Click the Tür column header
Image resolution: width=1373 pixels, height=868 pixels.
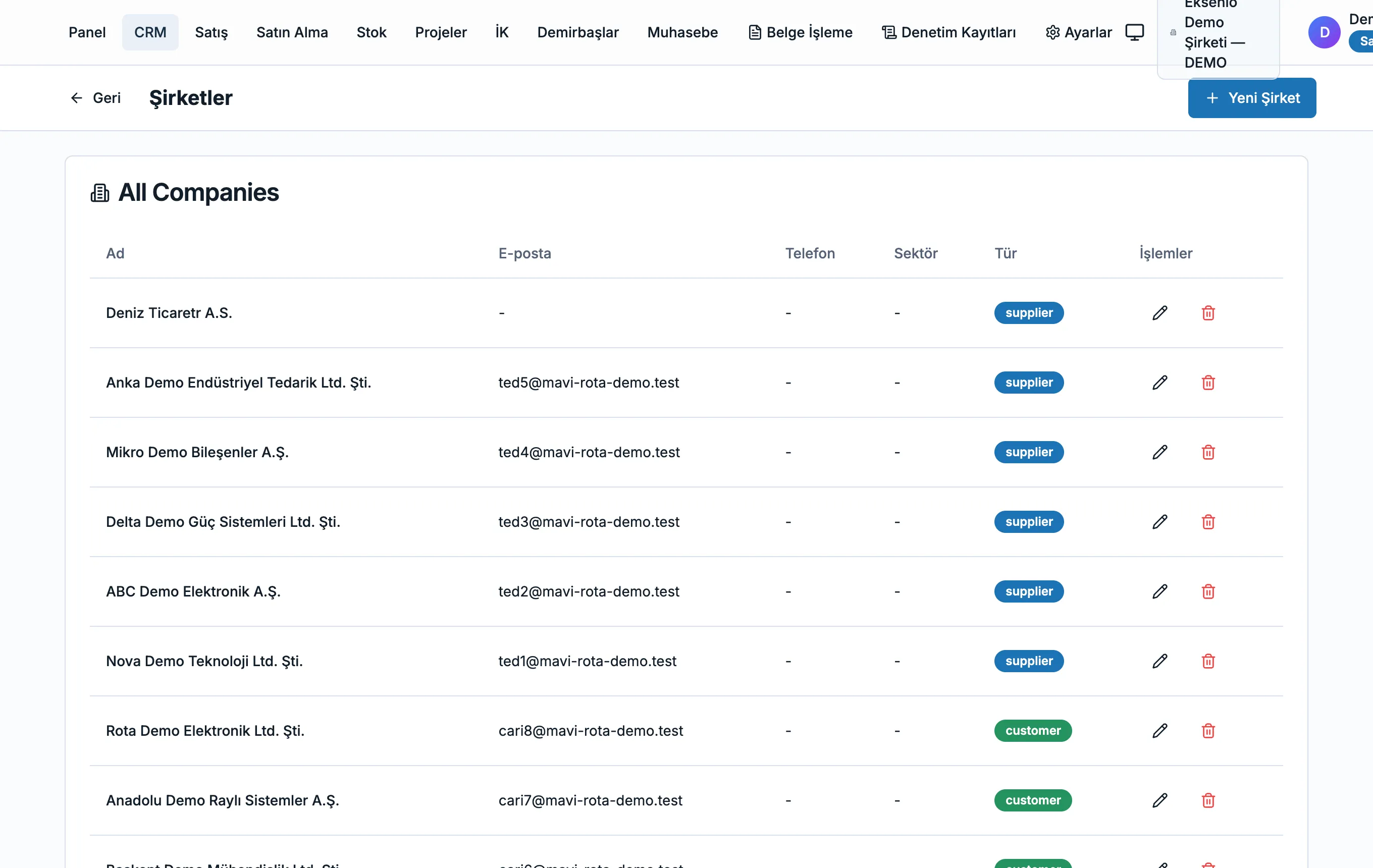point(1005,253)
